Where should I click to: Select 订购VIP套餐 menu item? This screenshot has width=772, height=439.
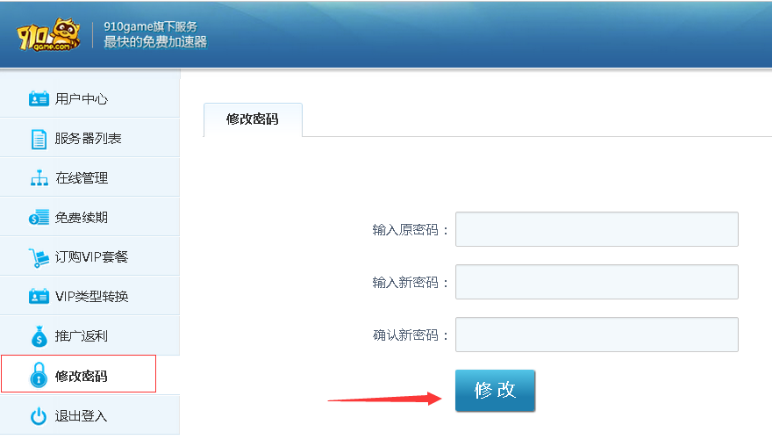pos(91,257)
